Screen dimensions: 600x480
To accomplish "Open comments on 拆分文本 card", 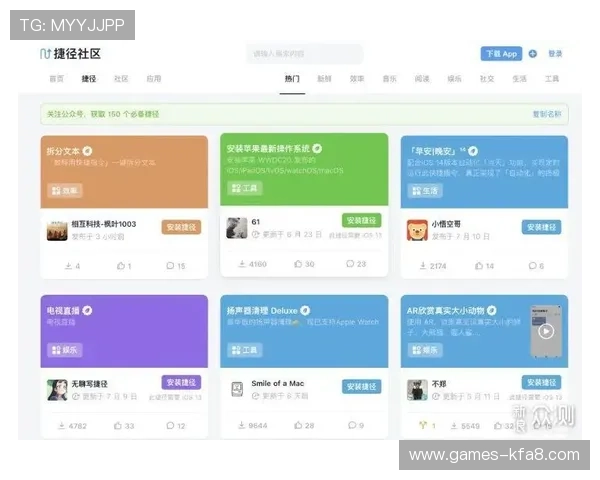I will 170,266.
